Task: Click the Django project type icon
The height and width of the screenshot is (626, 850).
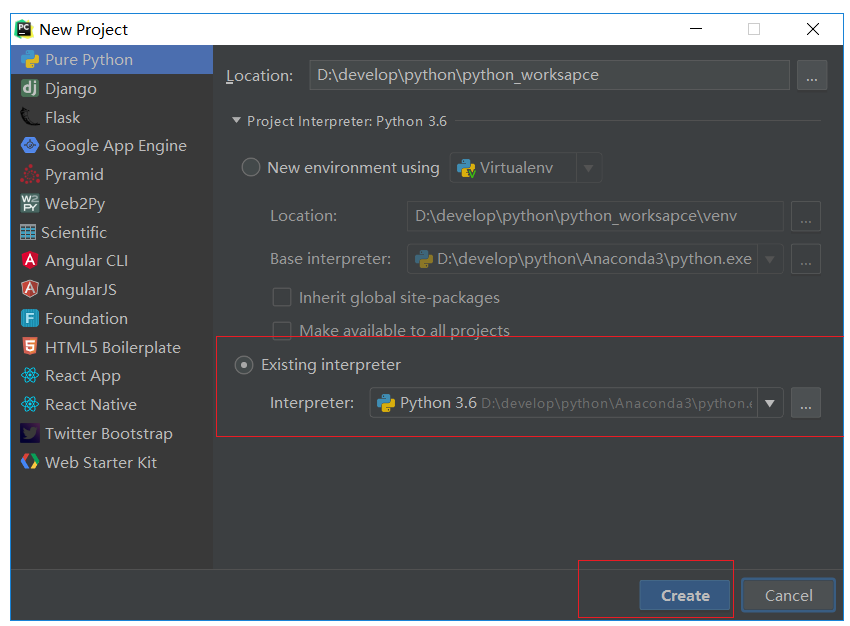Action: coord(30,88)
